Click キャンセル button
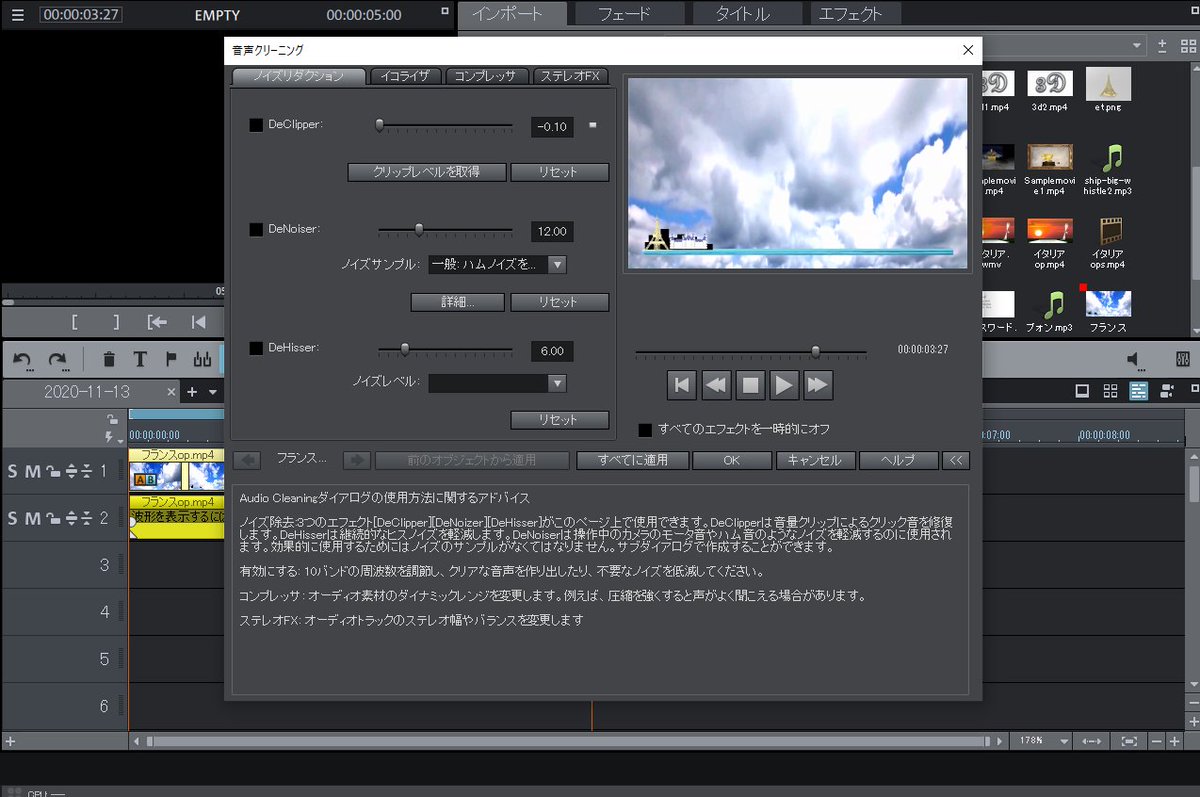This screenshot has width=1200, height=797. (815, 460)
